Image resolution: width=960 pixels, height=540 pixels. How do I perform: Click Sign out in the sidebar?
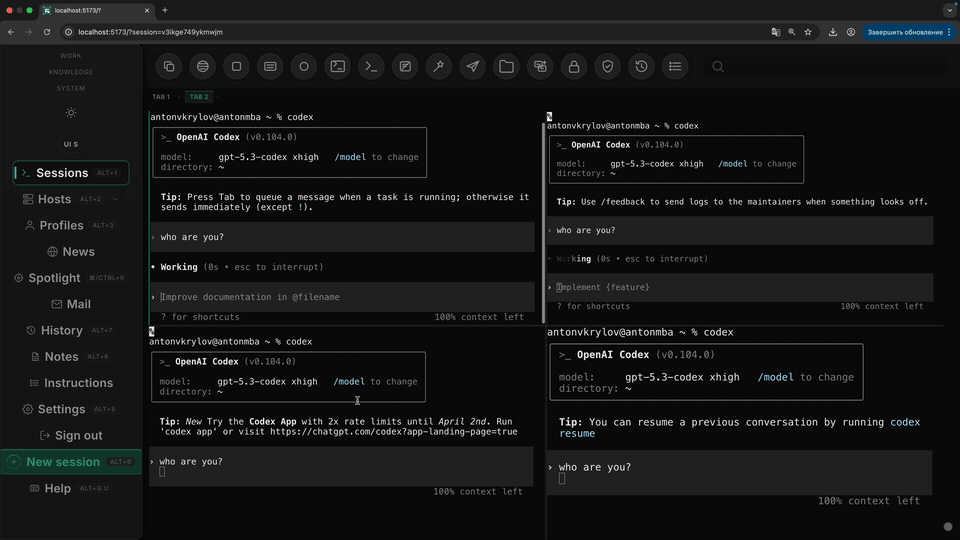(x=71, y=436)
